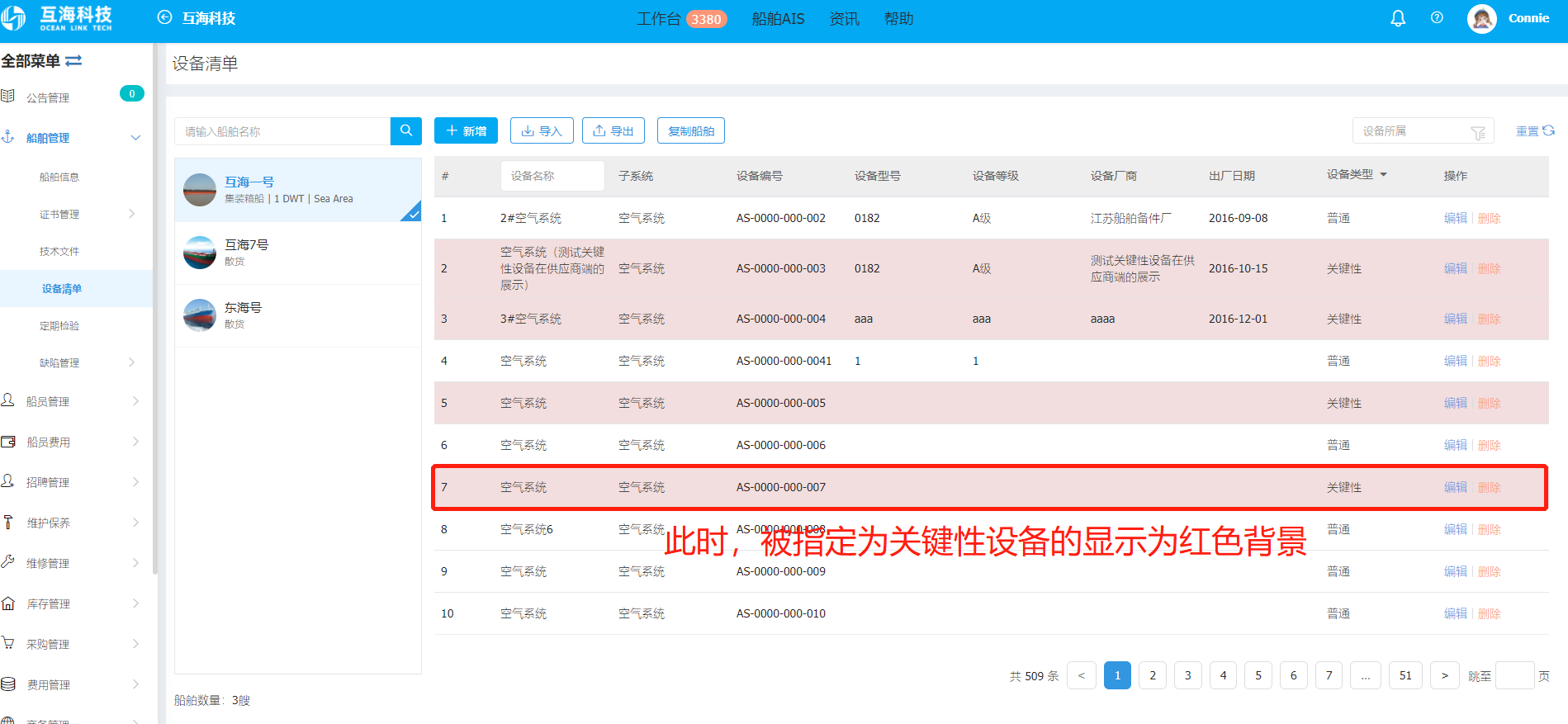Select 定期检验 in the sidebar
The height and width of the screenshot is (724, 1568).
(59, 325)
